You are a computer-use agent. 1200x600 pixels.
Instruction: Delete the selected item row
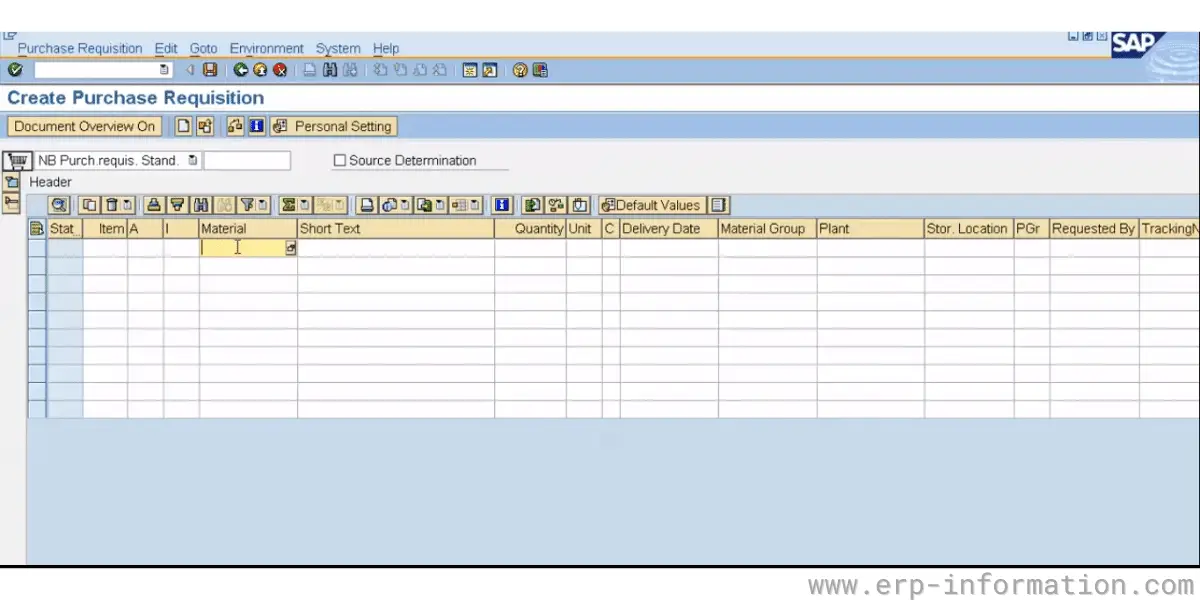pos(112,205)
